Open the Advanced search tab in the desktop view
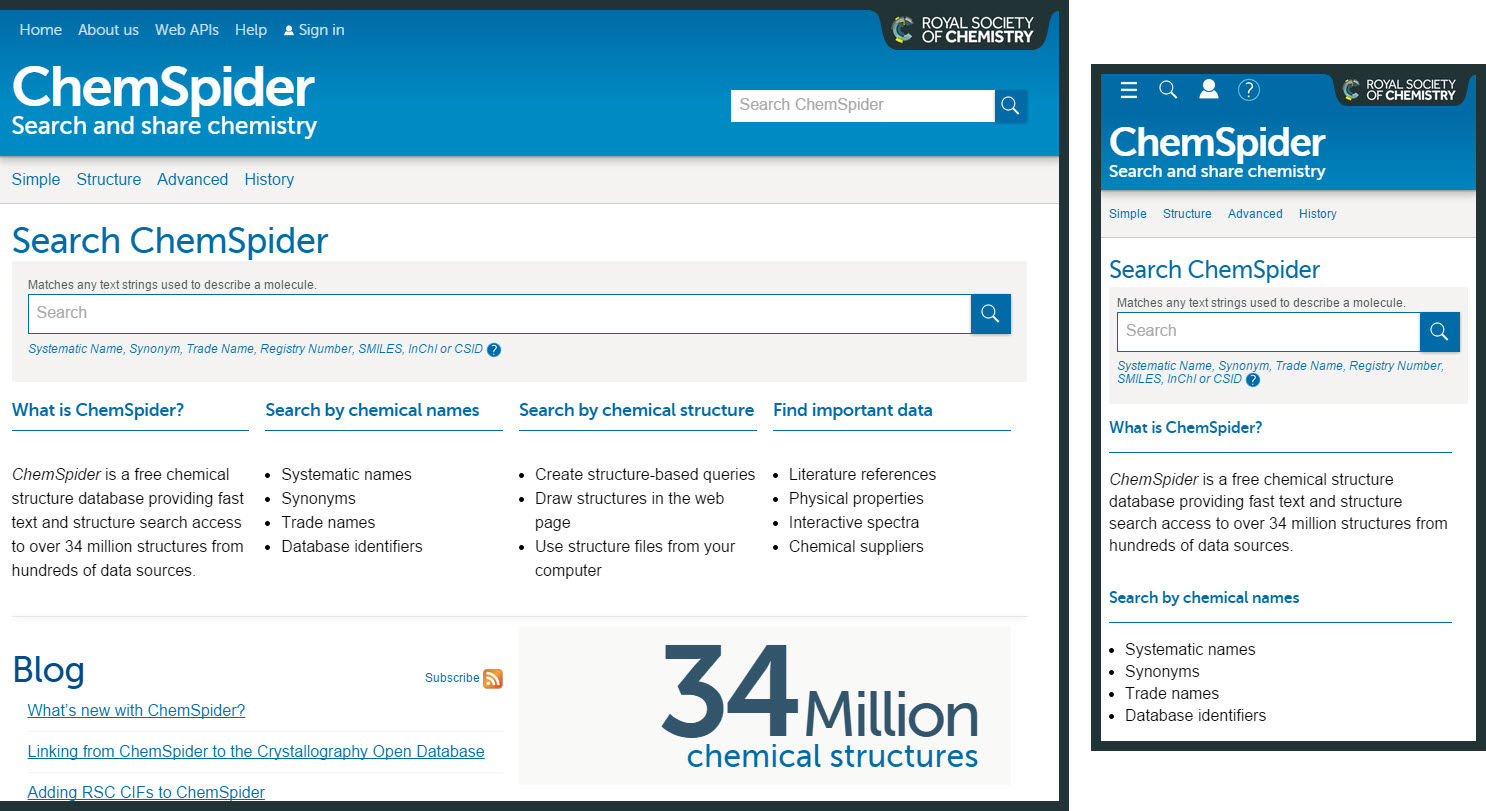 192,180
